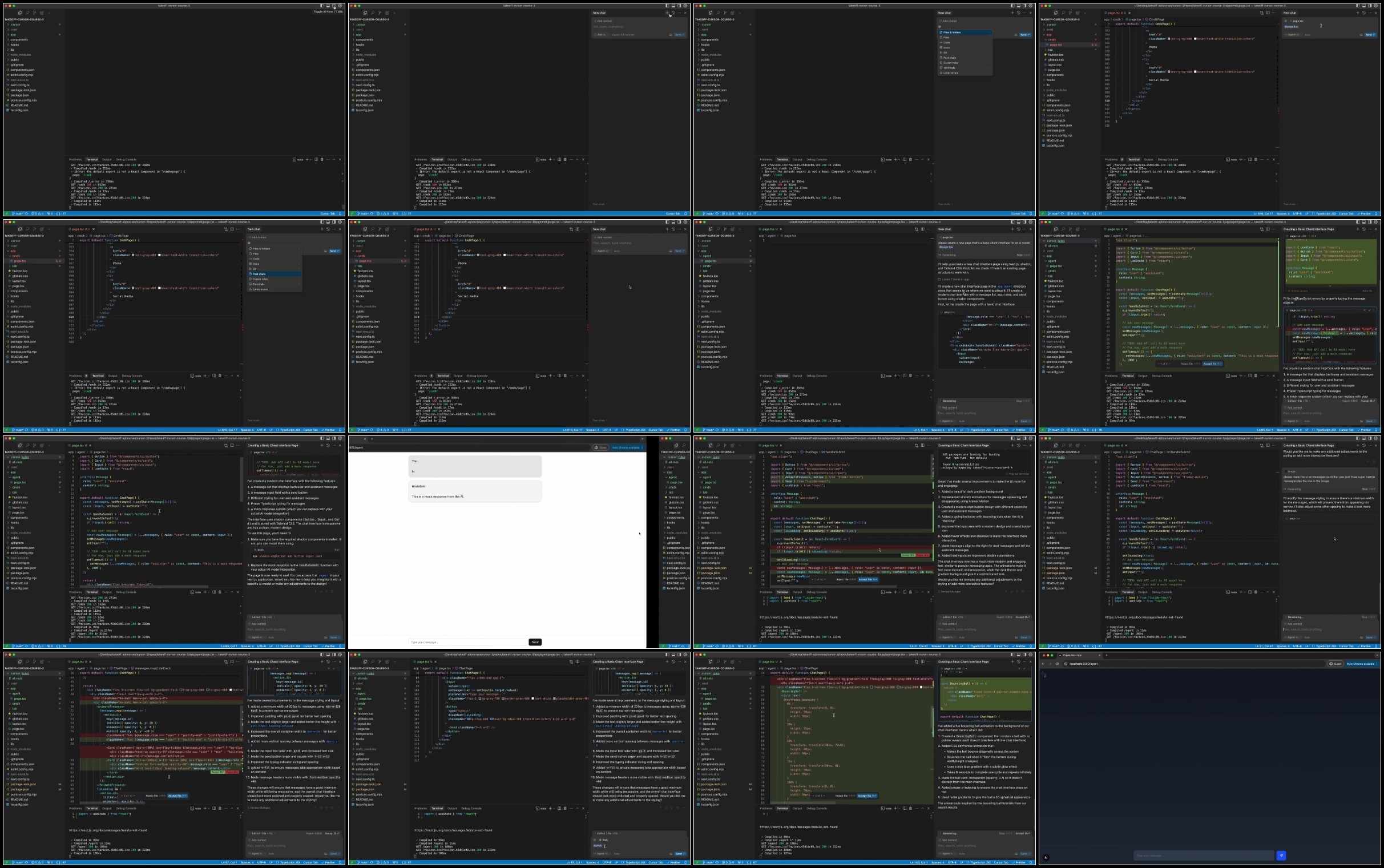Image resolution: width=1384 pixels, height=868 pixels.
Task: Click notification bell in Toggle AI Pane tooltip frame
Action: (340, 213)
